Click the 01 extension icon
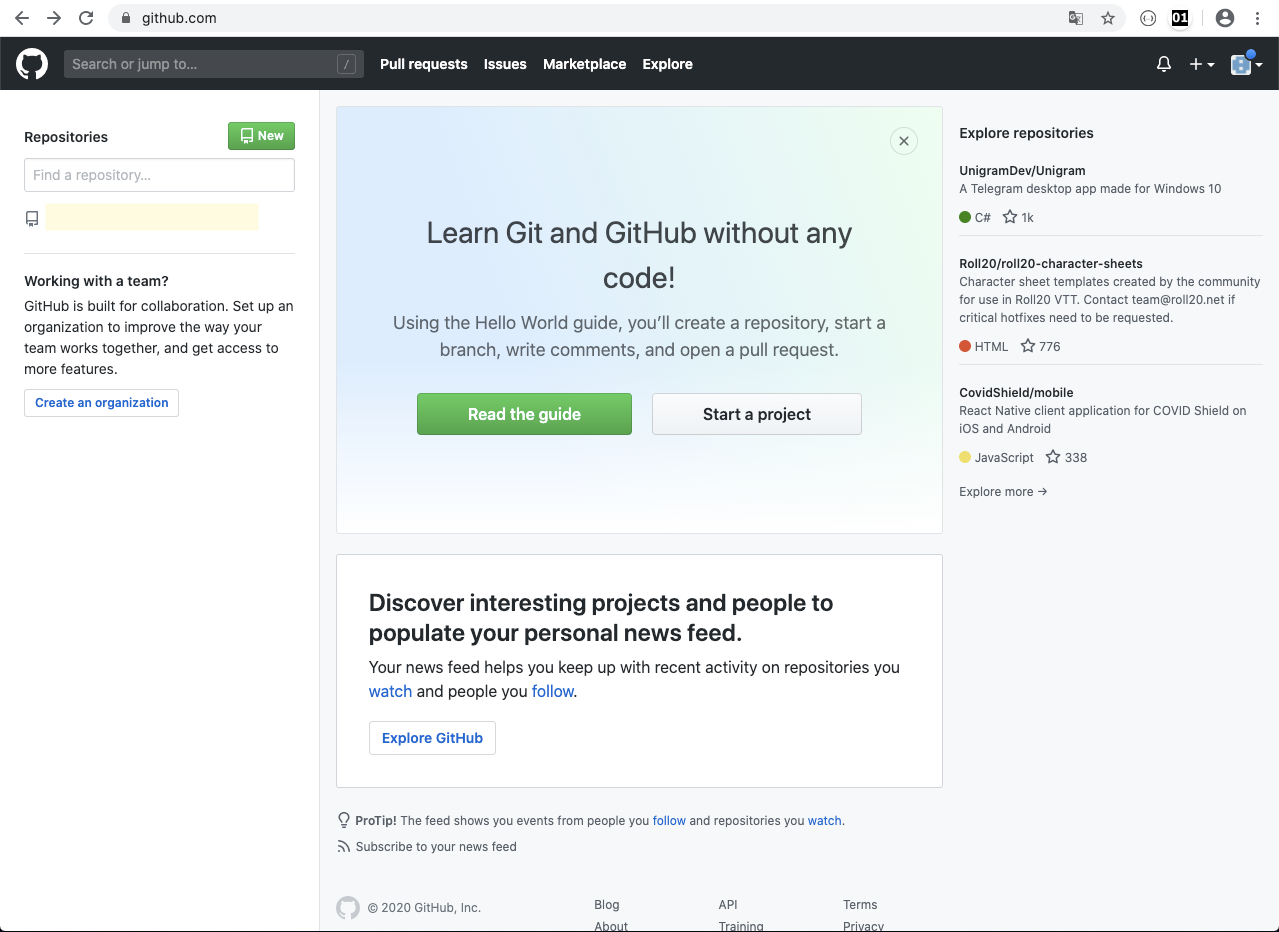1279x932 pixels. [x=1180, y=18]
